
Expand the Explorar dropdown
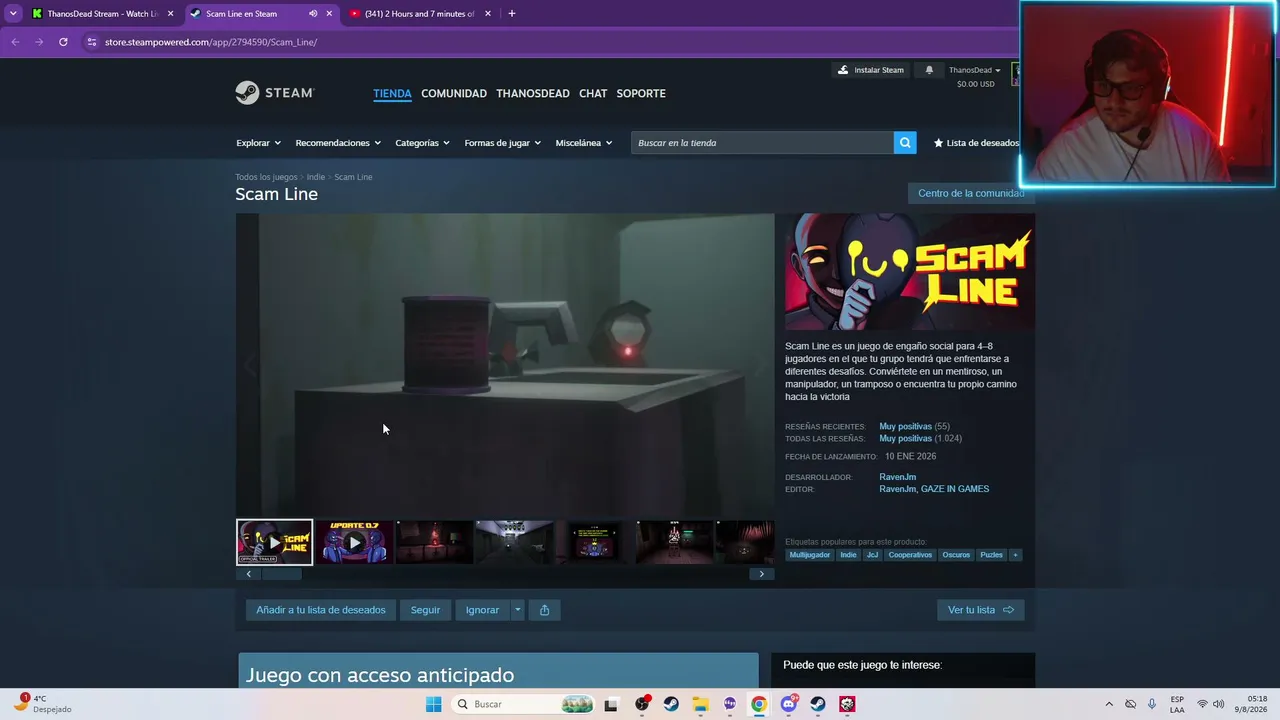(x=258, y=143)
